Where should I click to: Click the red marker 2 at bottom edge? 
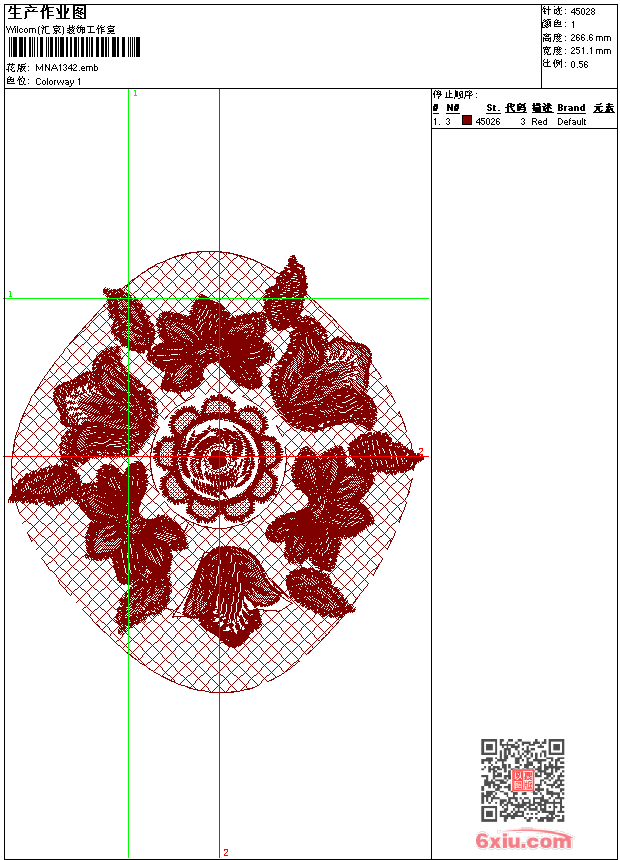[x=226, y=852]
